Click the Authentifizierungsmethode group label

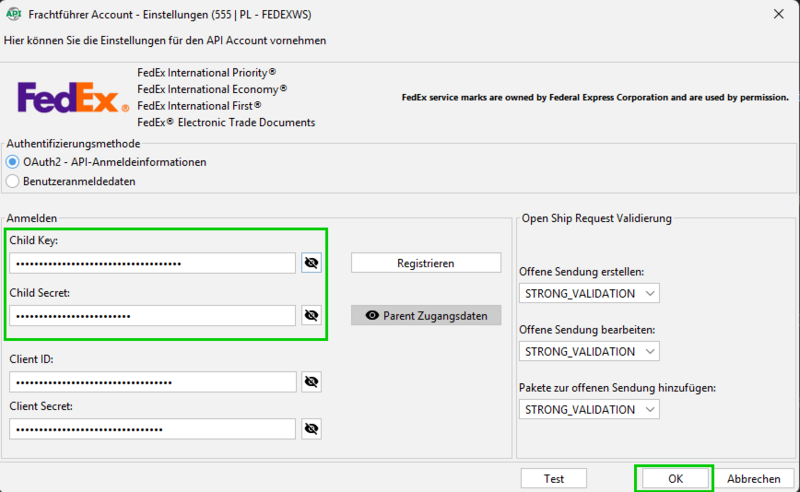coord(73,144)
